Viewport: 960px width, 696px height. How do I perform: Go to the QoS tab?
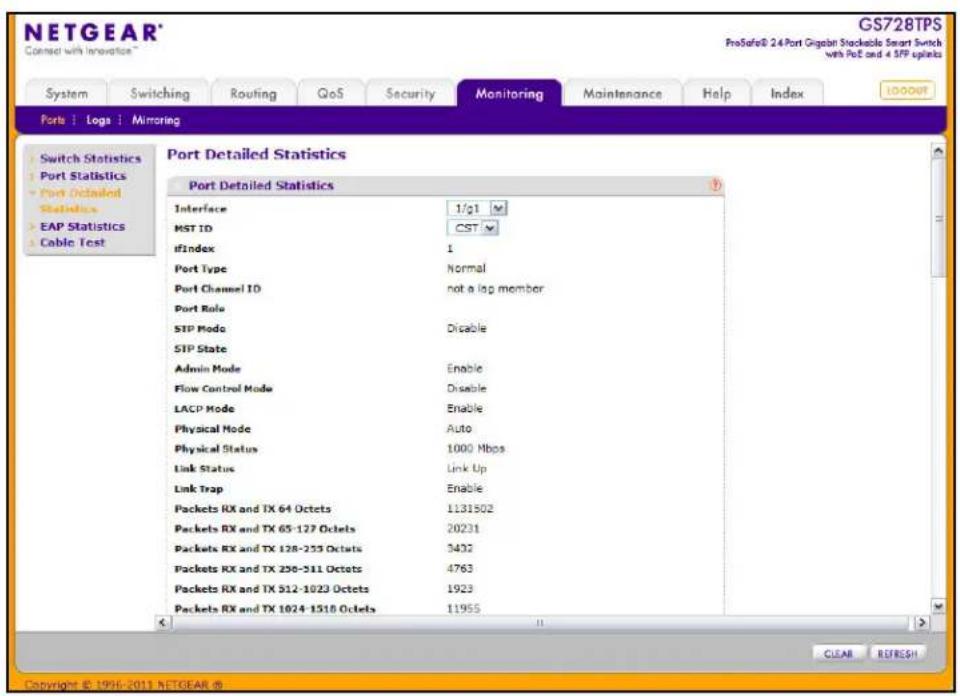330,94
